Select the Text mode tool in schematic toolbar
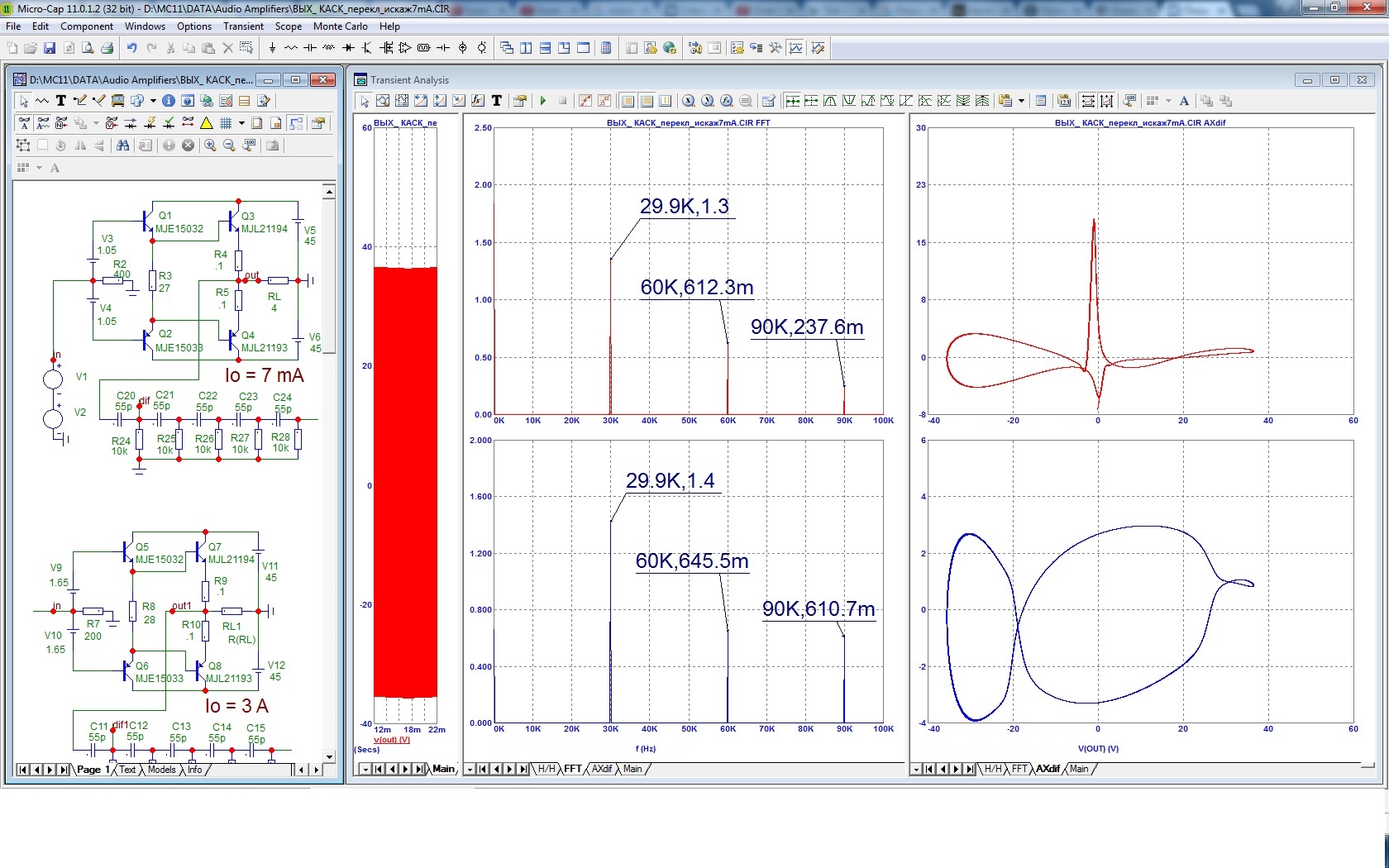The image size is (1389, 868). (61, 101)
